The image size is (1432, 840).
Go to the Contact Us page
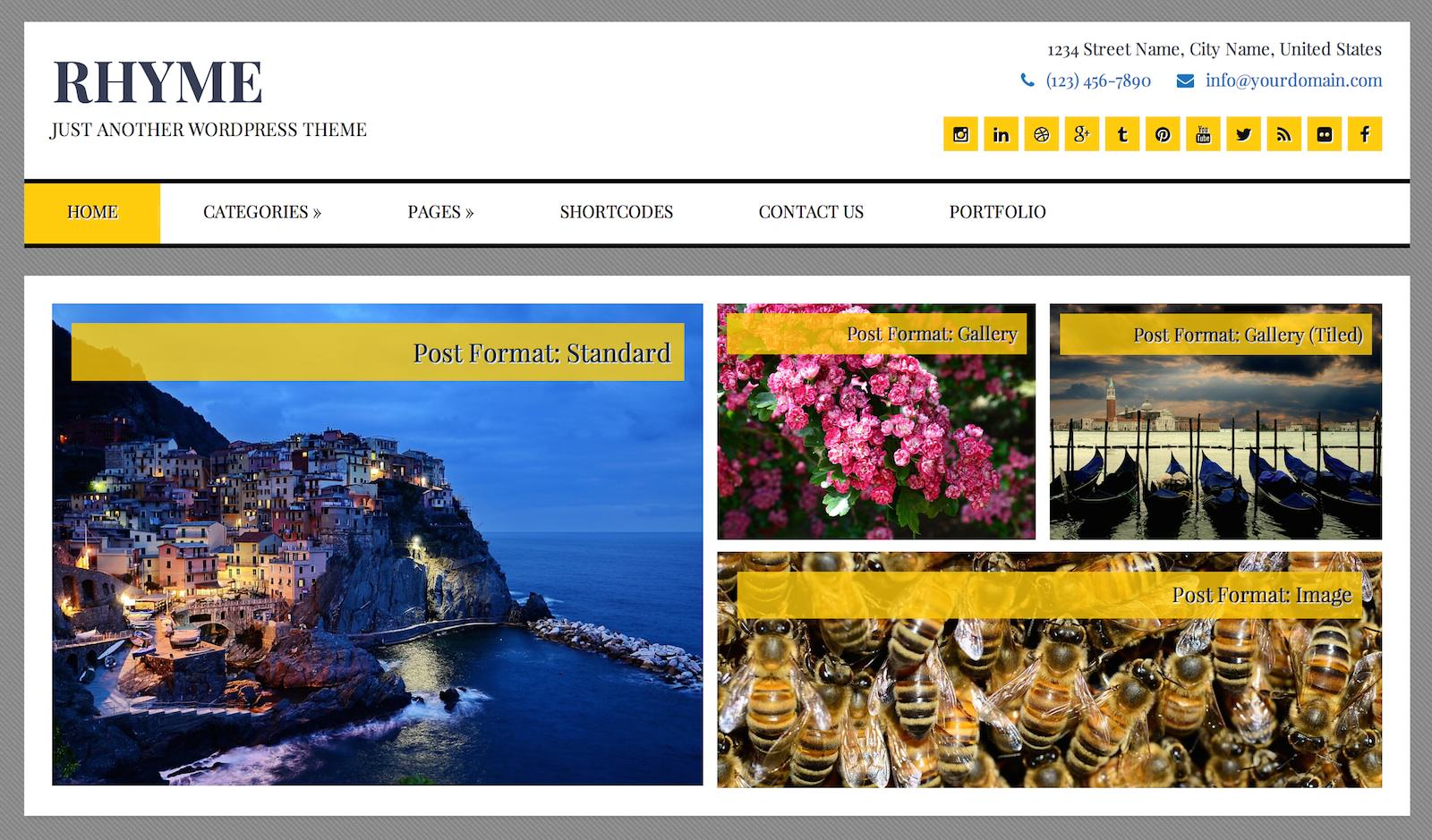coord(811,212)
